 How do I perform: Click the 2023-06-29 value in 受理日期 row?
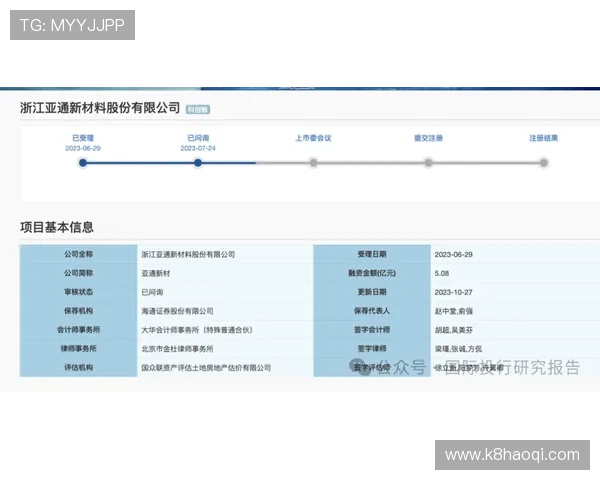tap(453, 255)
